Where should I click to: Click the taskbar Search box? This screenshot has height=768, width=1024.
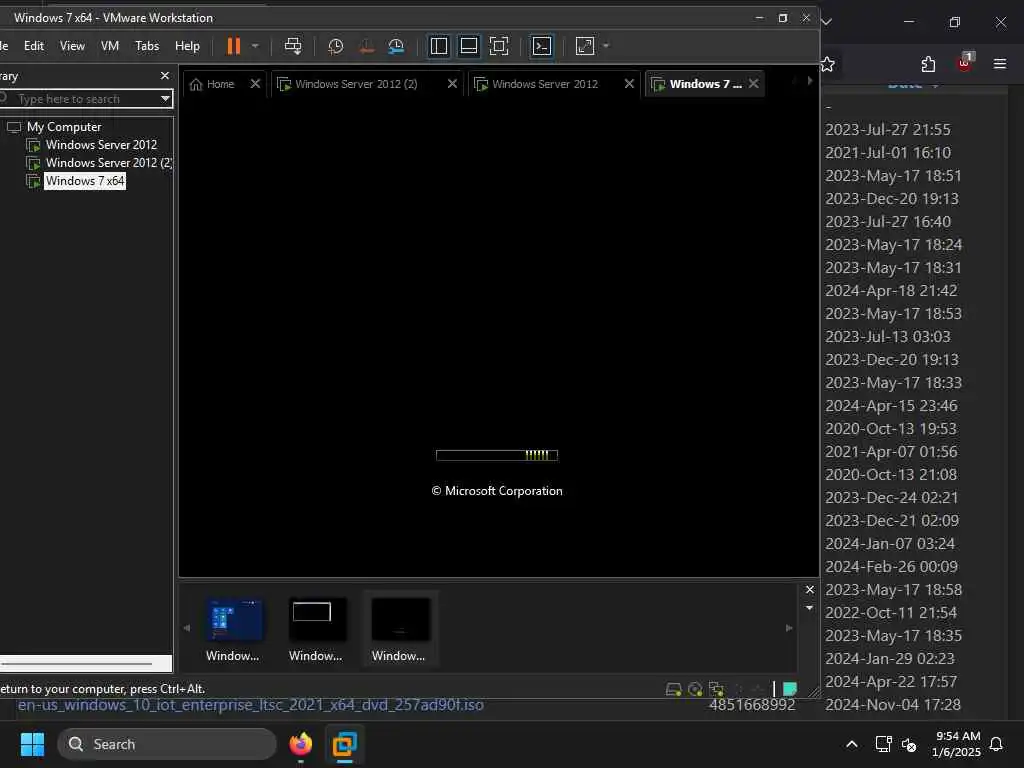(167, 744)
